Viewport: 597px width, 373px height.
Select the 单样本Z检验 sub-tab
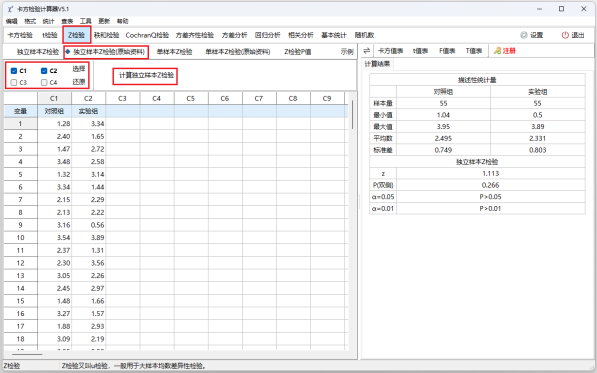click(x=174, y=52)
